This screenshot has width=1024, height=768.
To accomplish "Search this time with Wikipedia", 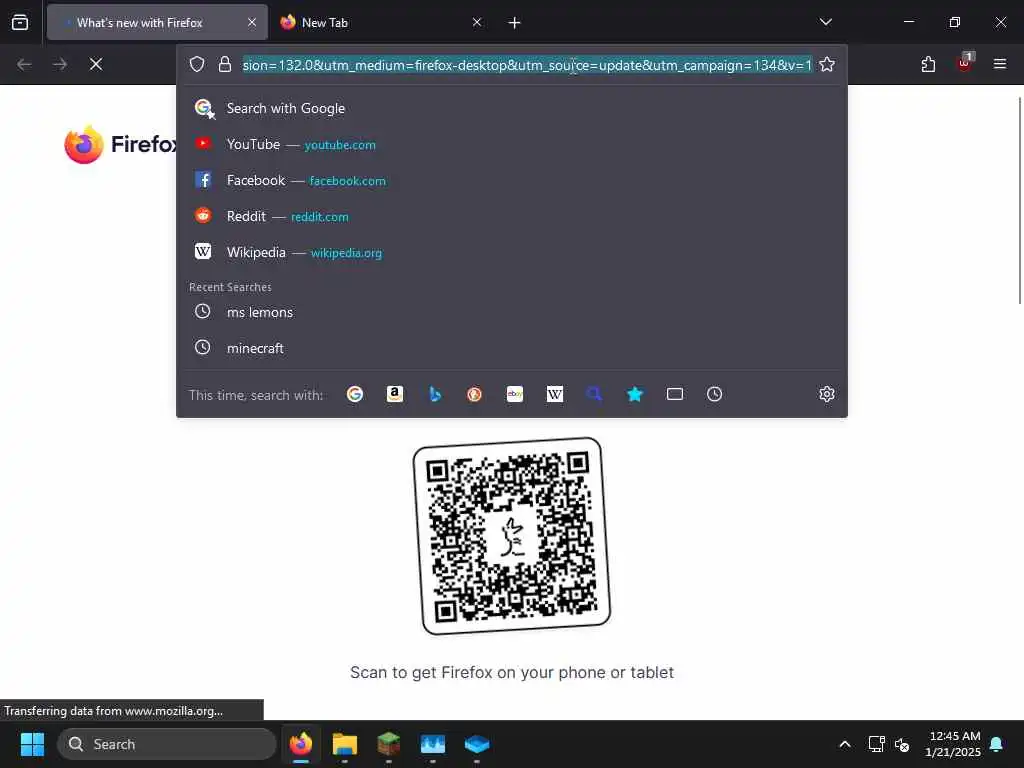I will tap(554, 394).
